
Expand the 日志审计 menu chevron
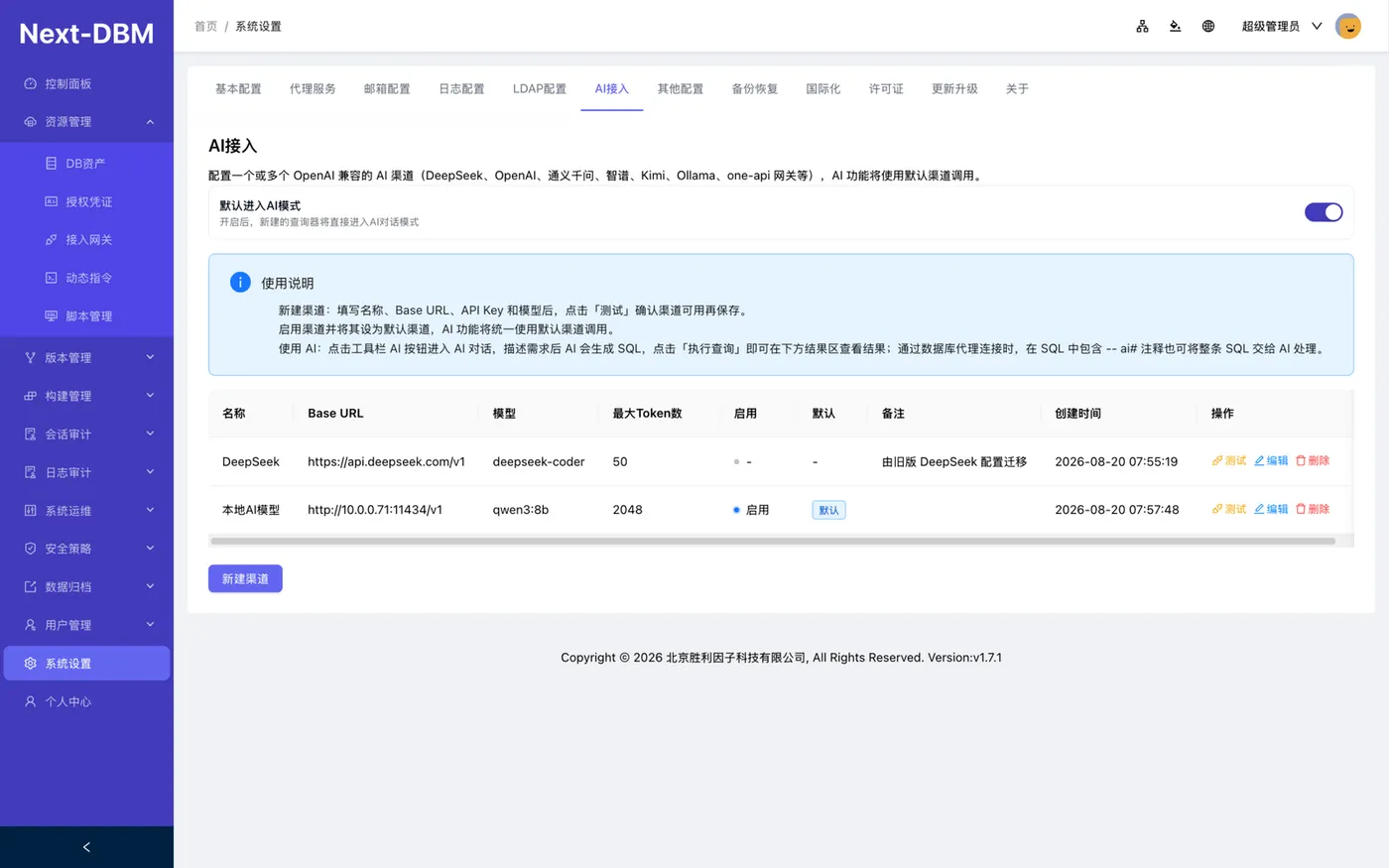150,472
